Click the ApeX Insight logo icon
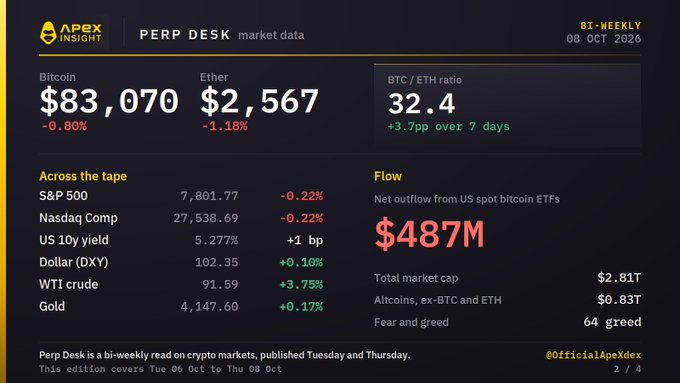Viewport: 680px width, 383px height. (48, 33)
